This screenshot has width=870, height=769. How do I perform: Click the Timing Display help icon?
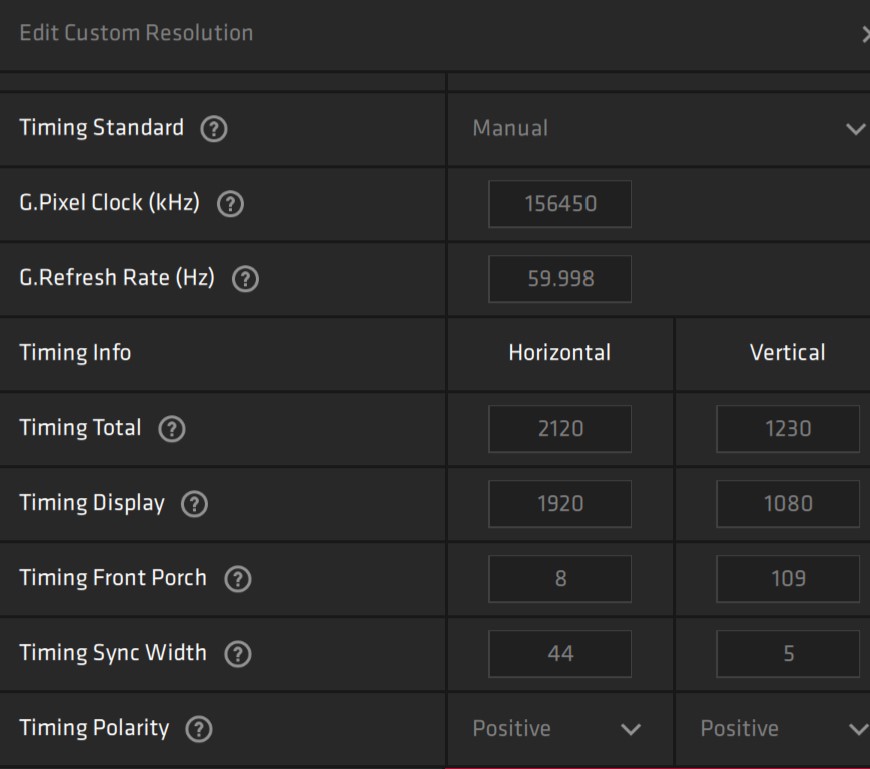(x=193, y=504)
